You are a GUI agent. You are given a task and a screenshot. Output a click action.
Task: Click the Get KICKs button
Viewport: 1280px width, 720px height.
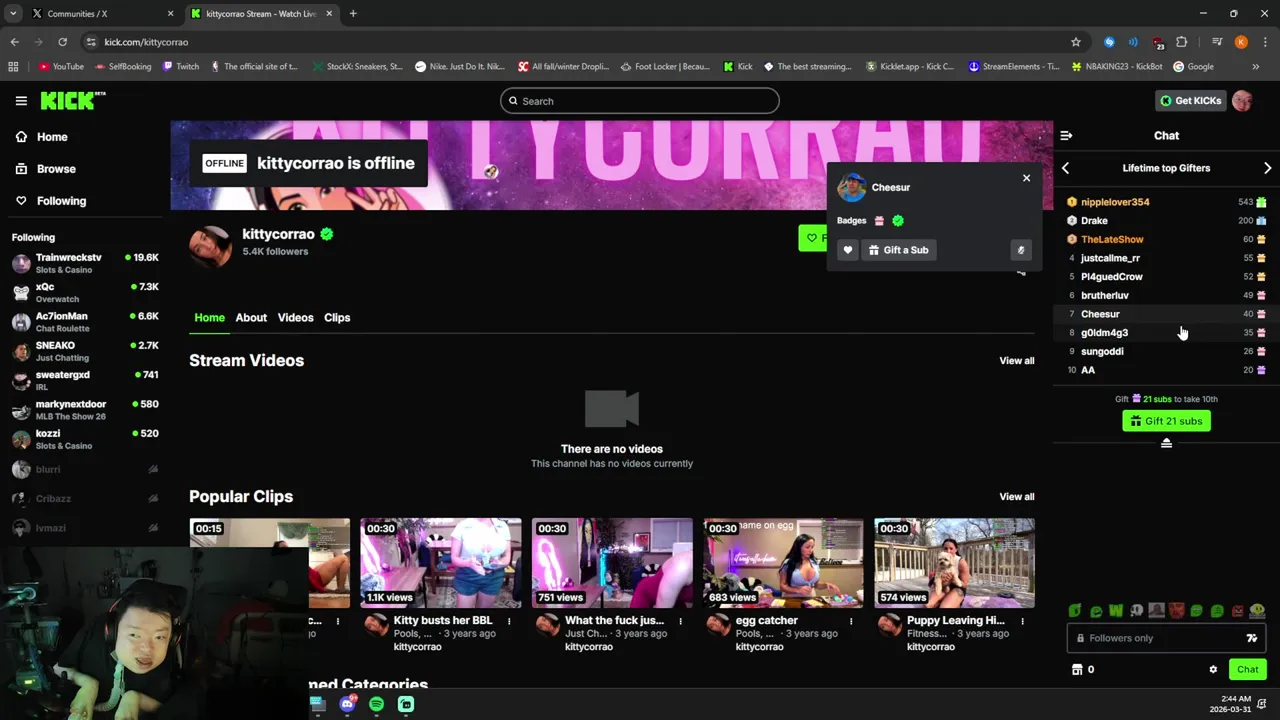tap(1190, 101)
